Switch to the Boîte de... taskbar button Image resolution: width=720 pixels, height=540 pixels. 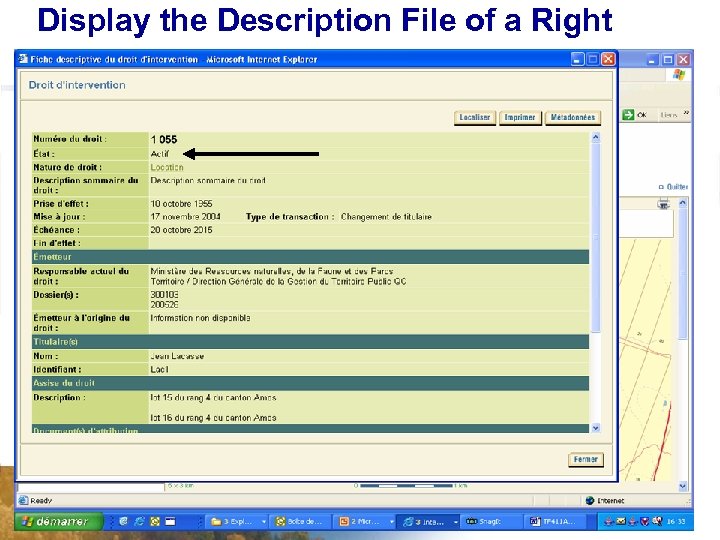point(300,522)
